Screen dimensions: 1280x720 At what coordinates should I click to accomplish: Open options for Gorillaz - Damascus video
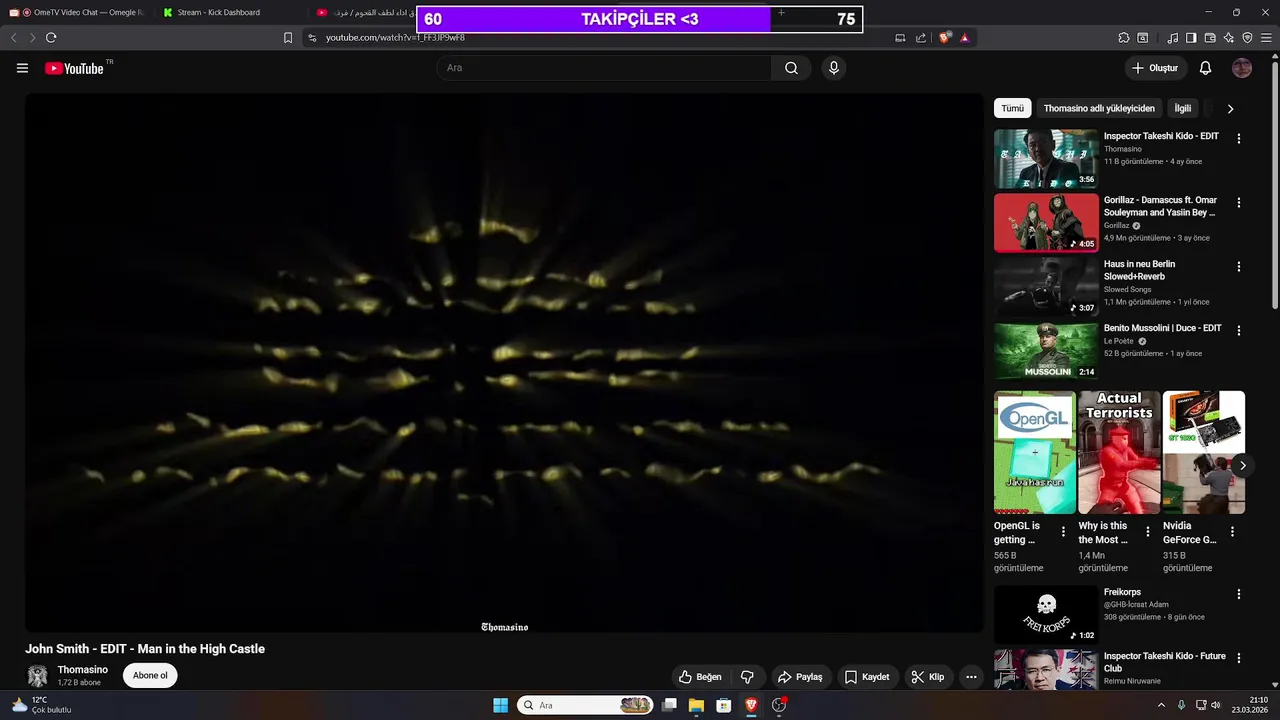(x=1239, y=202)
